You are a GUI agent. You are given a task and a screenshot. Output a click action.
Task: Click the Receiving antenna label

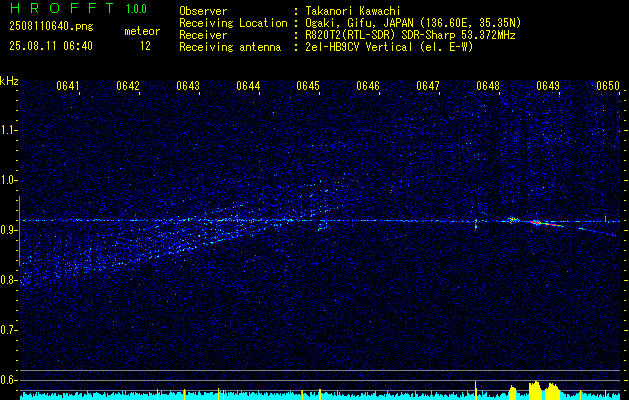pyautogui.click(x=230, y=47)
